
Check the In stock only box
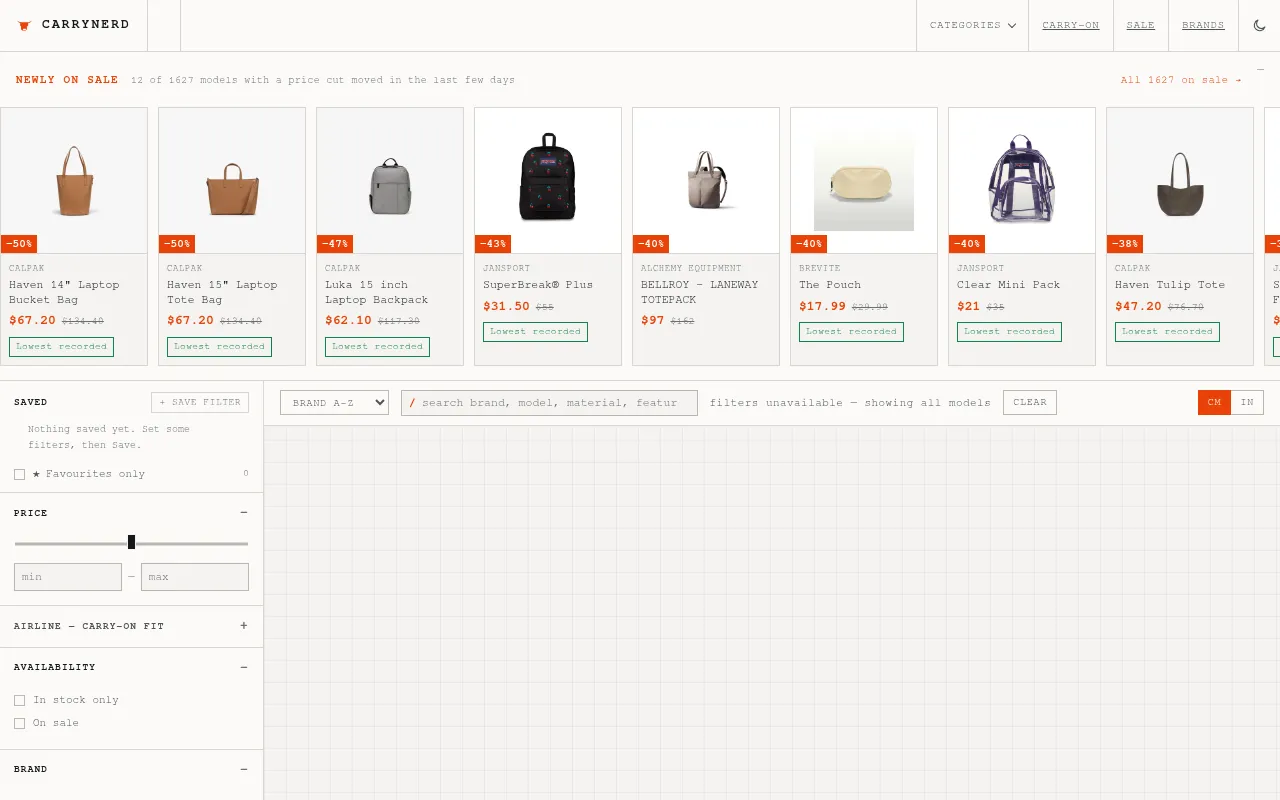pyautogui.click(x=19, y=700)
